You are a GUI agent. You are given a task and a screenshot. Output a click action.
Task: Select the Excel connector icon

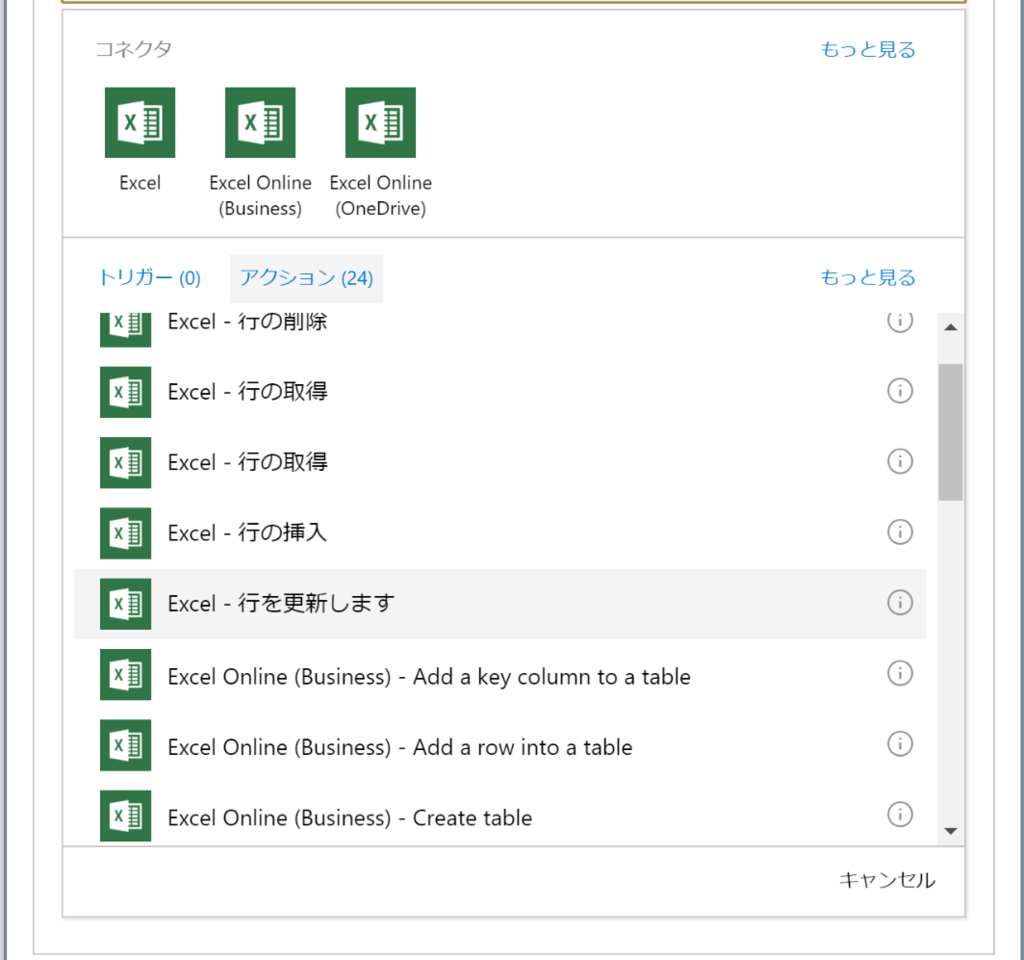140,122
